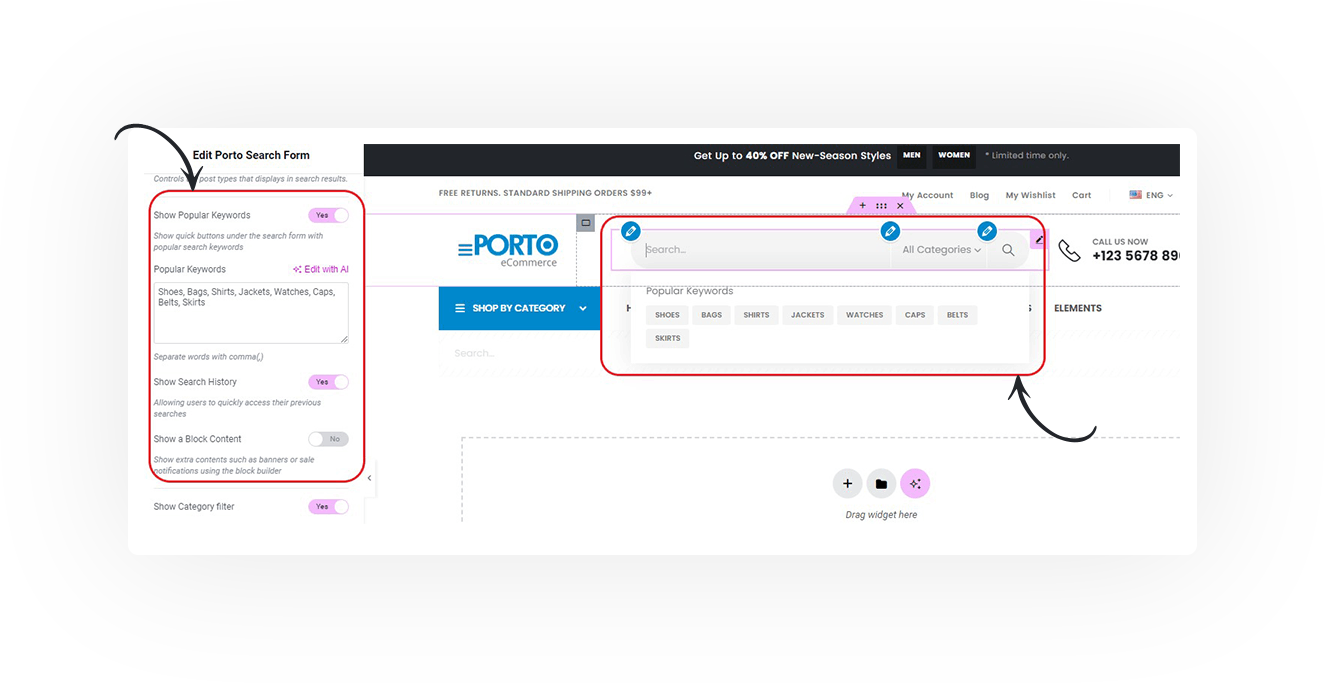Click the Edit with AI link

320,270
